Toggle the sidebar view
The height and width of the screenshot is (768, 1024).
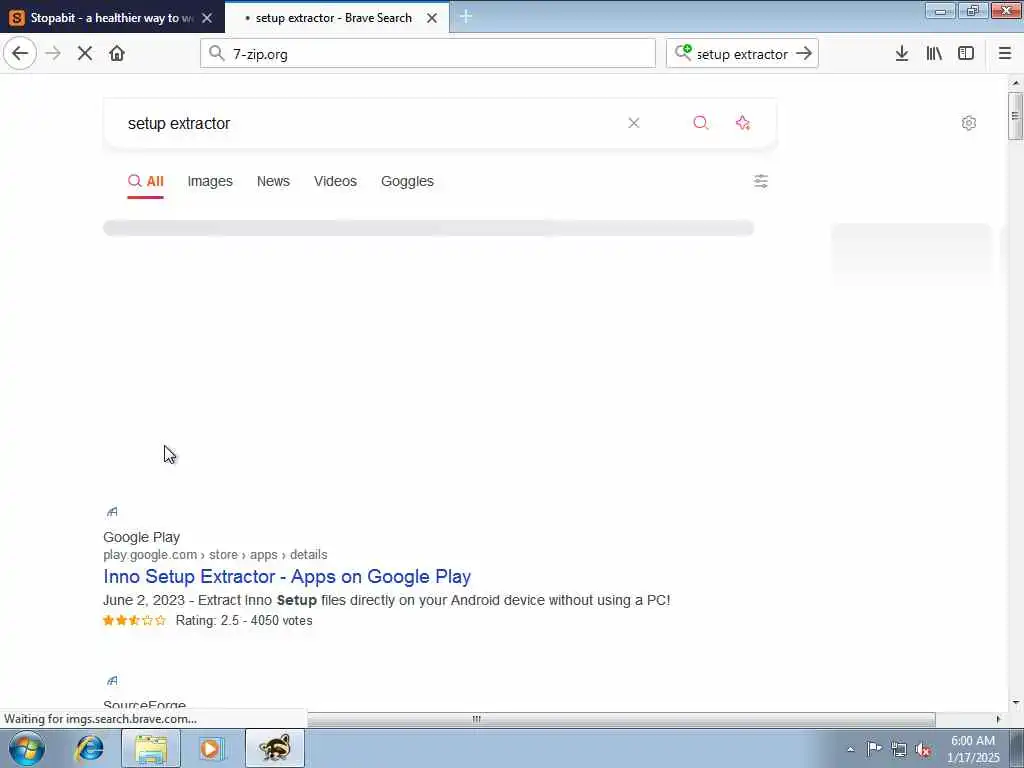coord(966,54)
